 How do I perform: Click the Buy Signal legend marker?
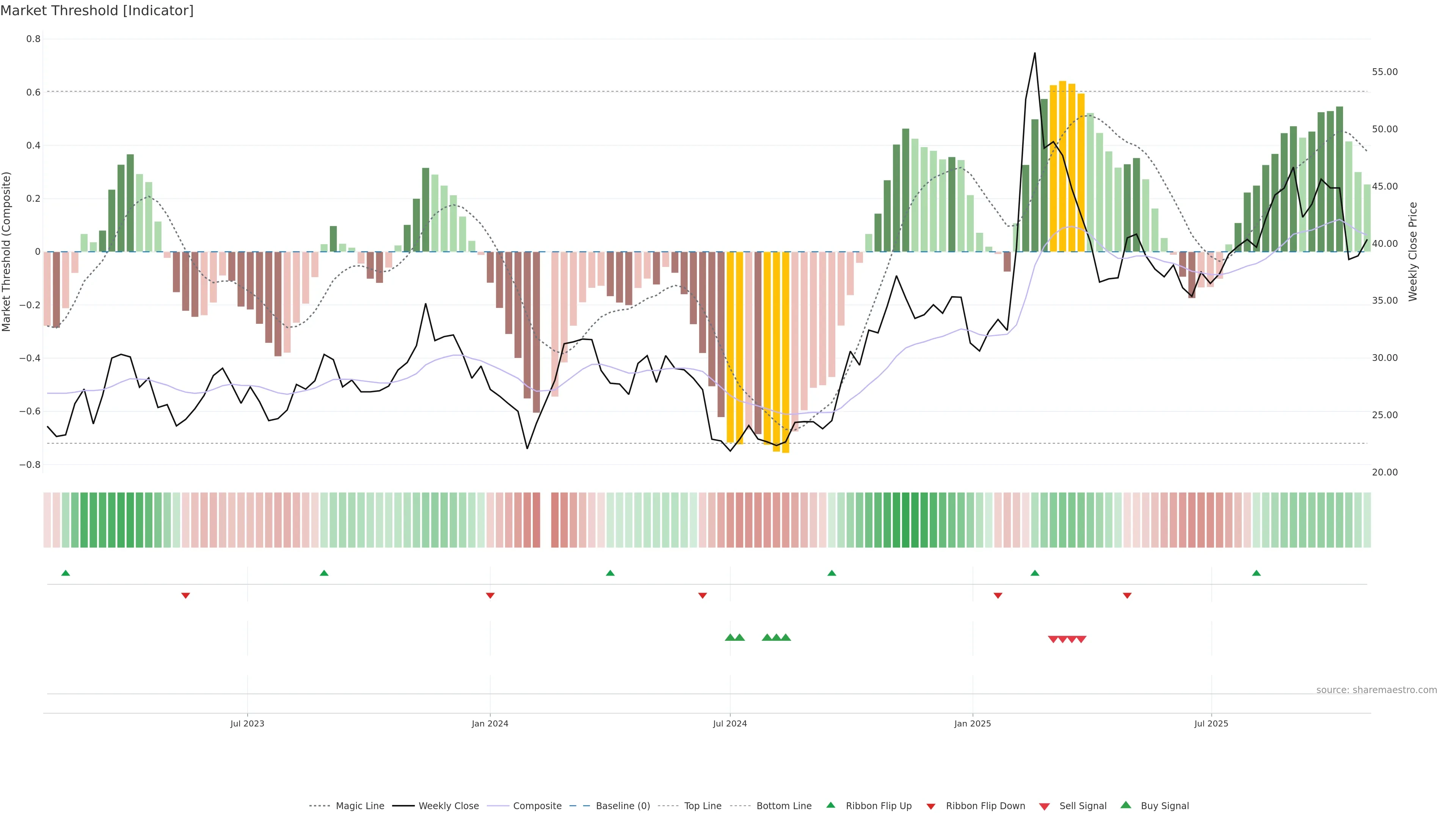point(1125,805)
